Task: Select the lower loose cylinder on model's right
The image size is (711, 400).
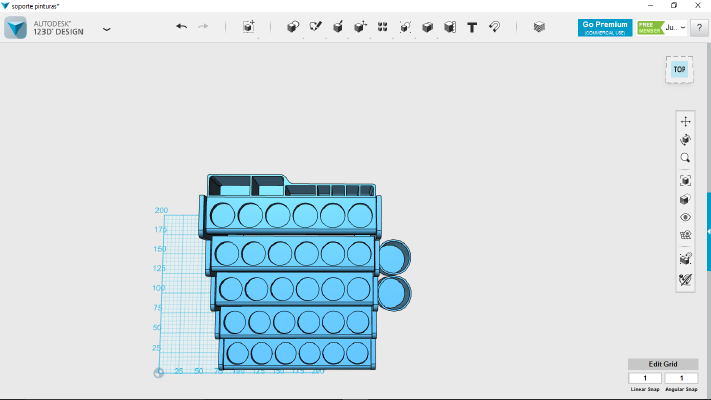Action: tap(394, 293)
